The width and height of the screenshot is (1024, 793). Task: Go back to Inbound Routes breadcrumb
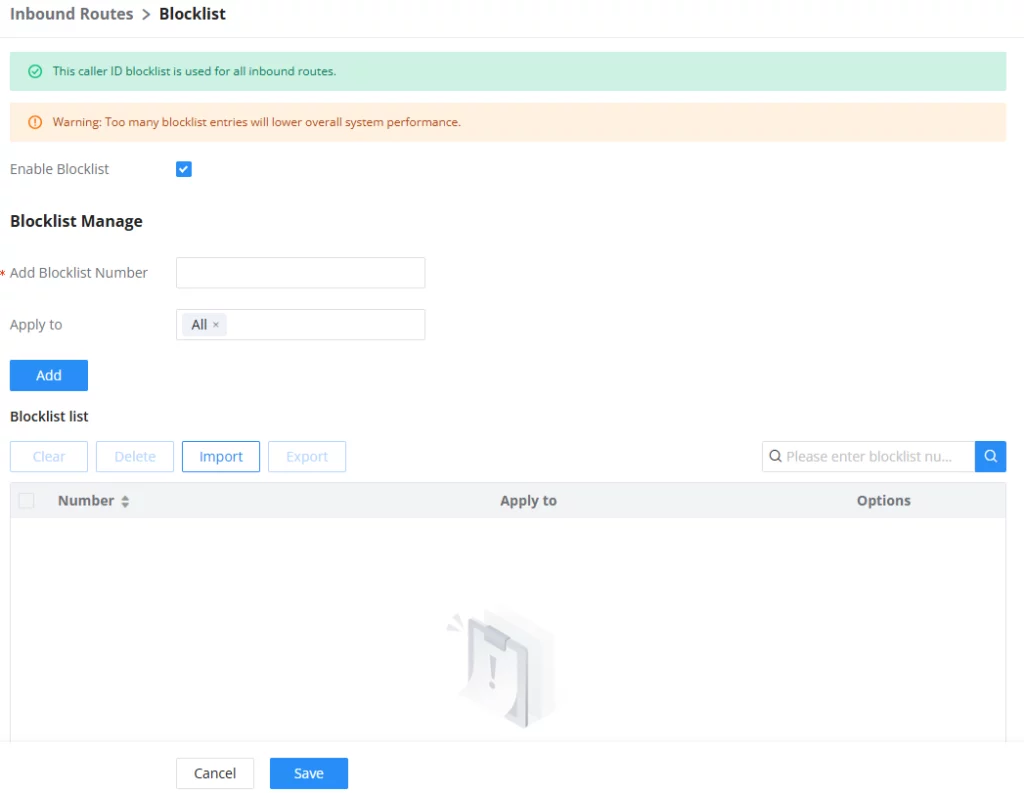71,14
